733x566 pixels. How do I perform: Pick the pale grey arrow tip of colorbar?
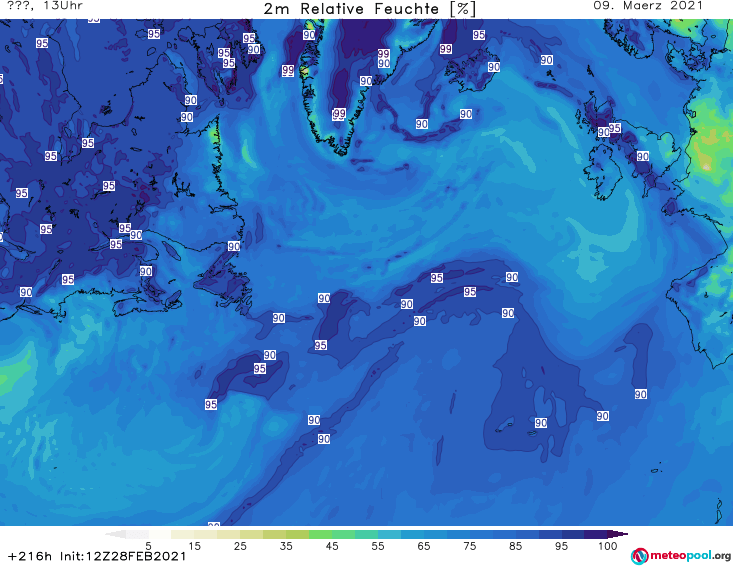tap(115, 534)
